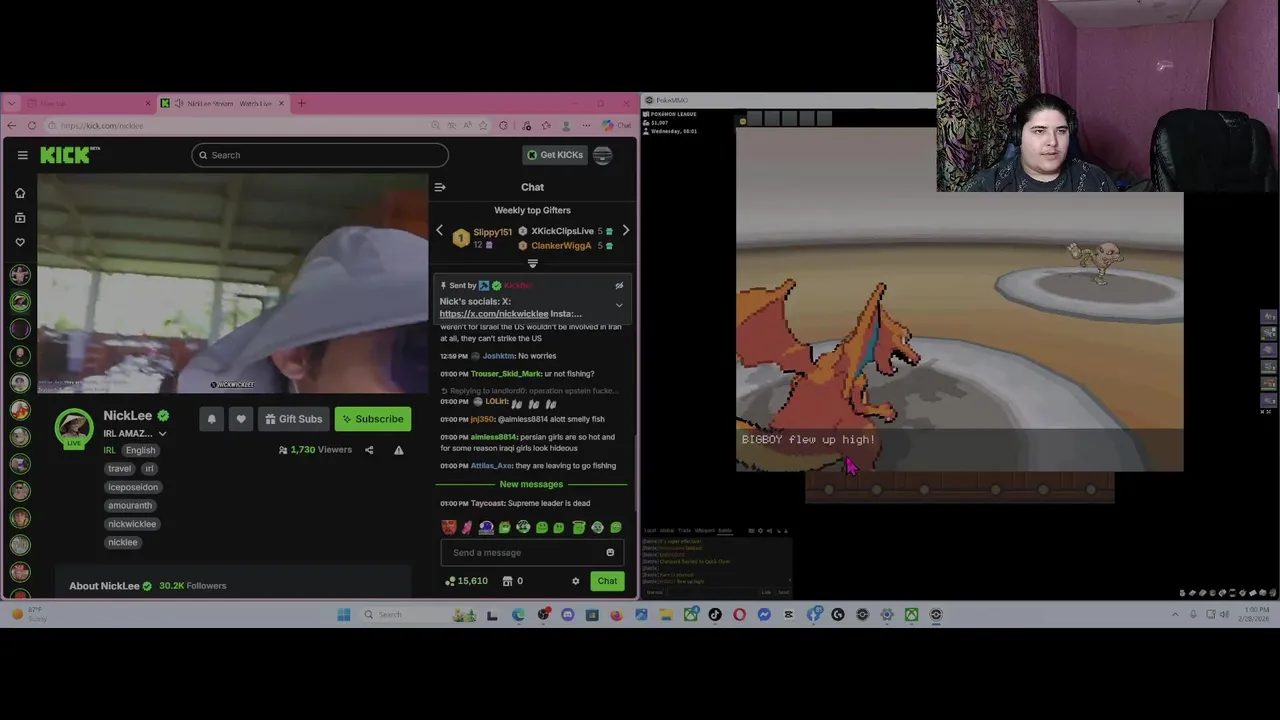Add page to favorites with star icon
This screenshot has width=1280, height=720.
(483, 125)
